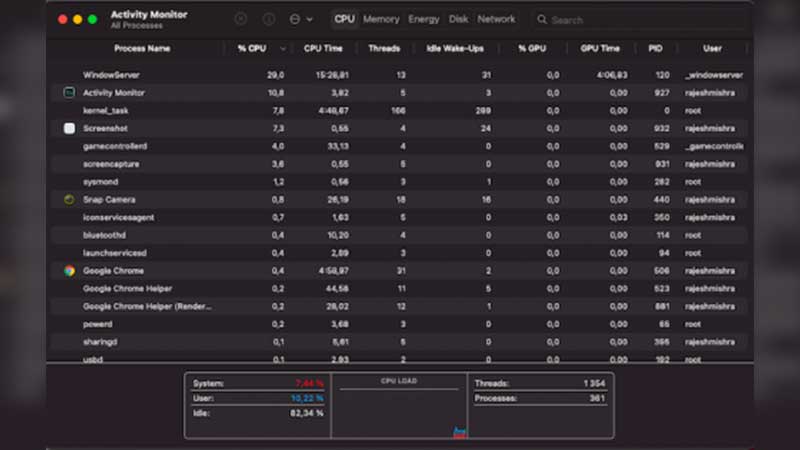
Task: Click the Activity Monitor app icon in list
Action: [x=69, y=92]
